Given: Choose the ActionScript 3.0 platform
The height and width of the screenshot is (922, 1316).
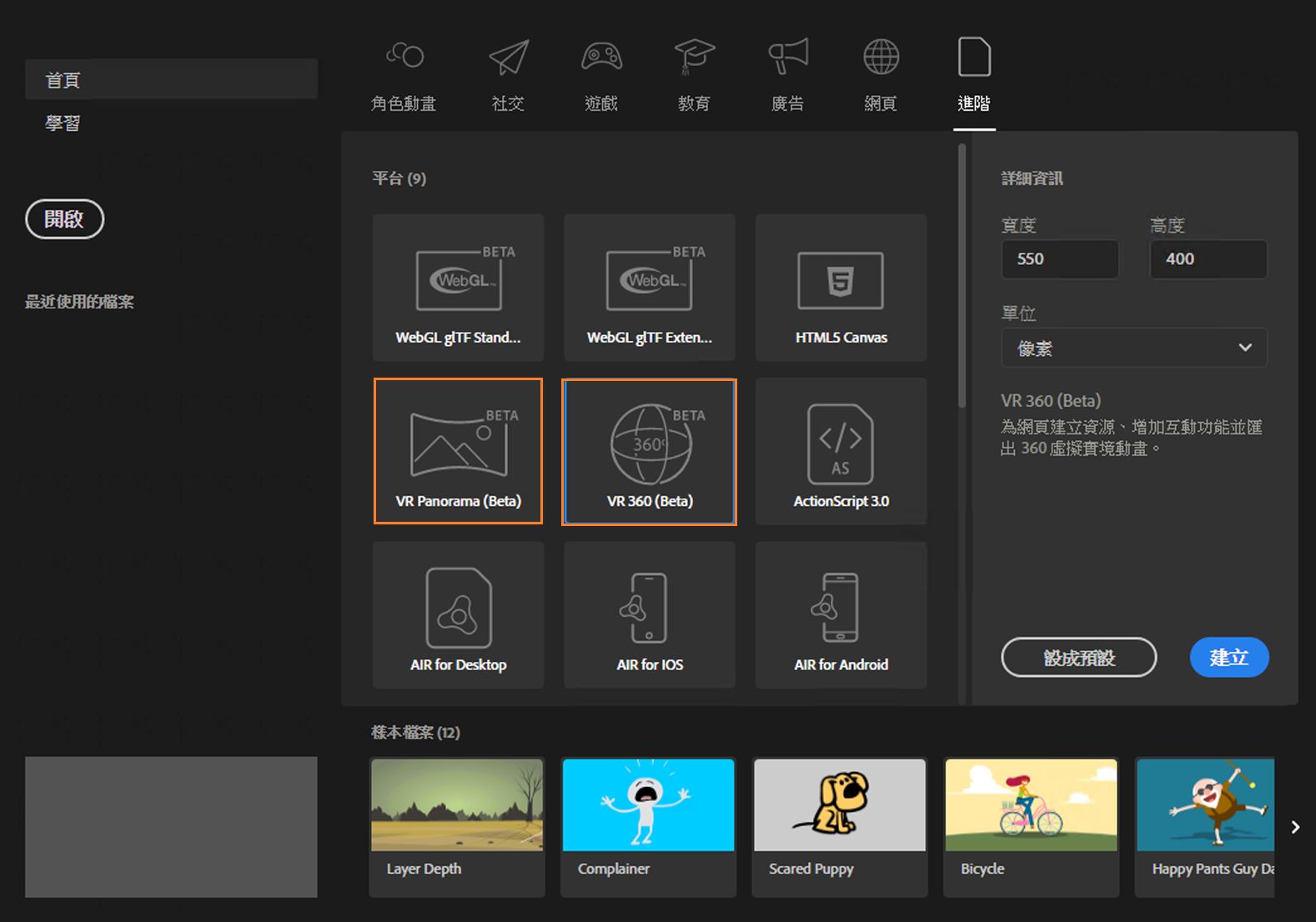Looking at the screenshot, I should pos(841,451).
